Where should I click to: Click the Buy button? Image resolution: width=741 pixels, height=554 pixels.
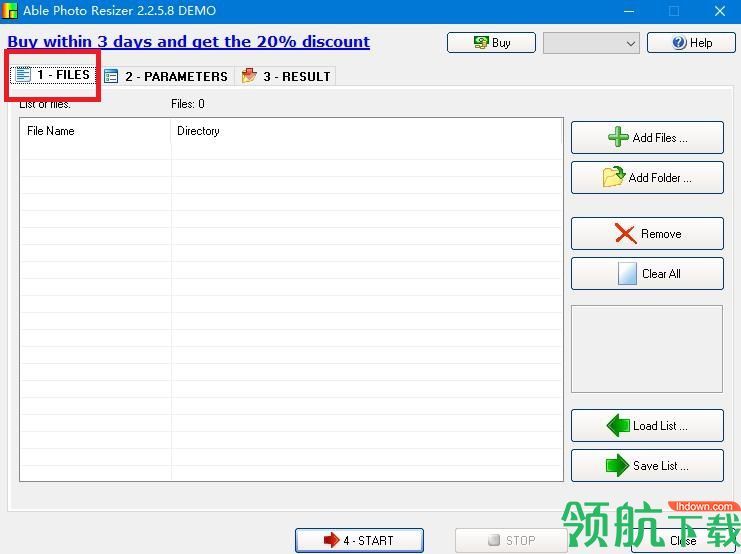[x=491, y=43]
